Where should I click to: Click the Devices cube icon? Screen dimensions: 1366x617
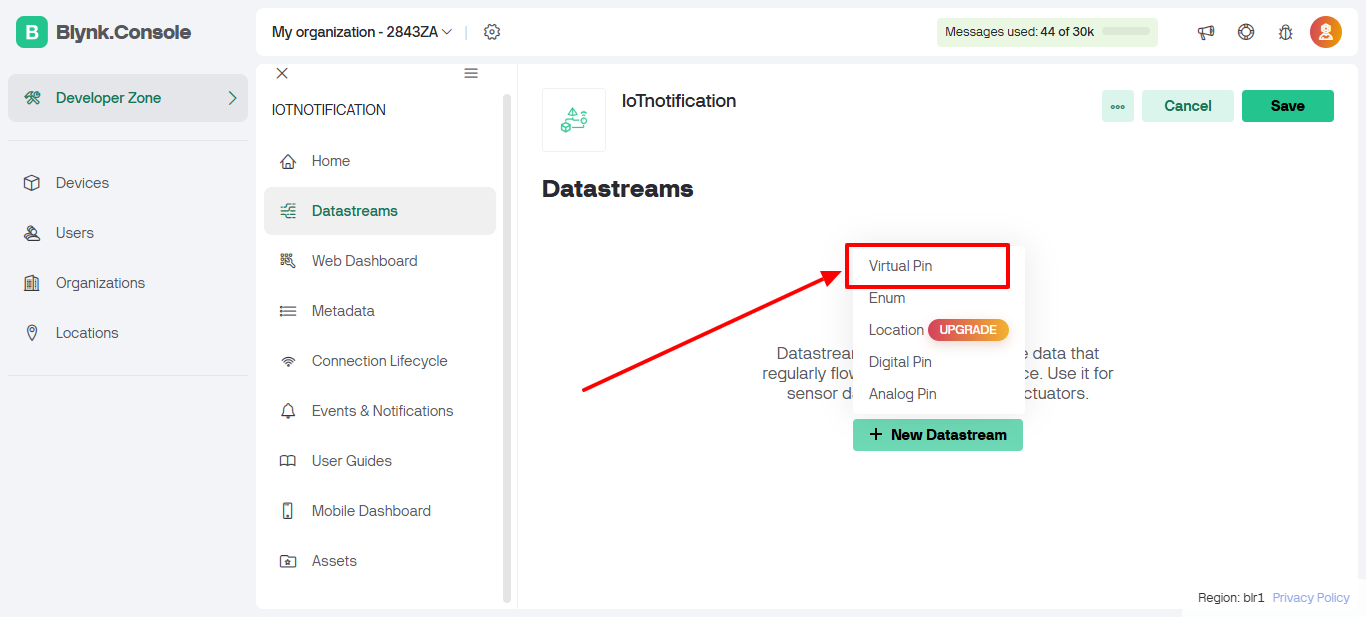click(32, 183)
